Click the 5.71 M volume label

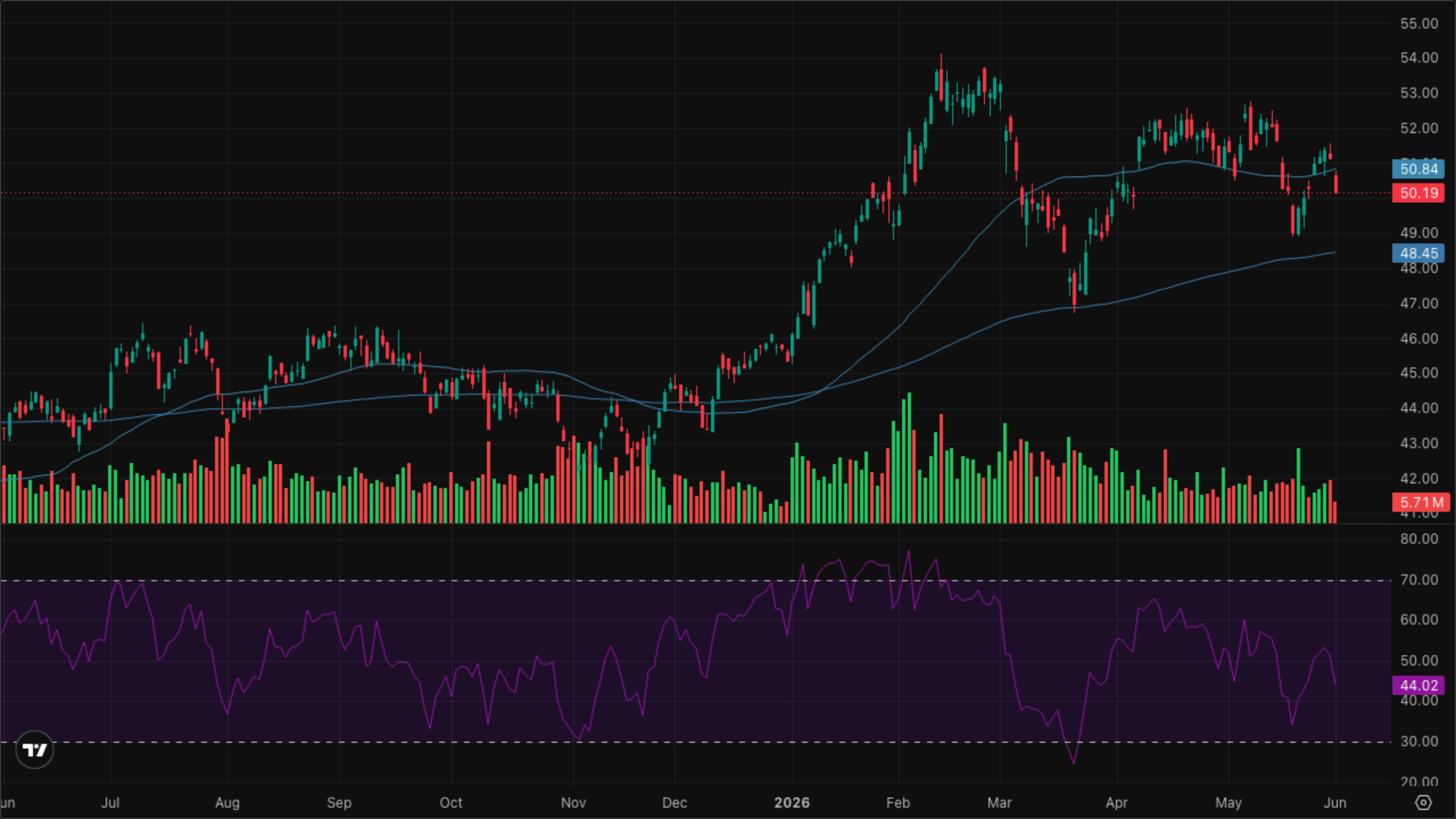[1421, 502]
